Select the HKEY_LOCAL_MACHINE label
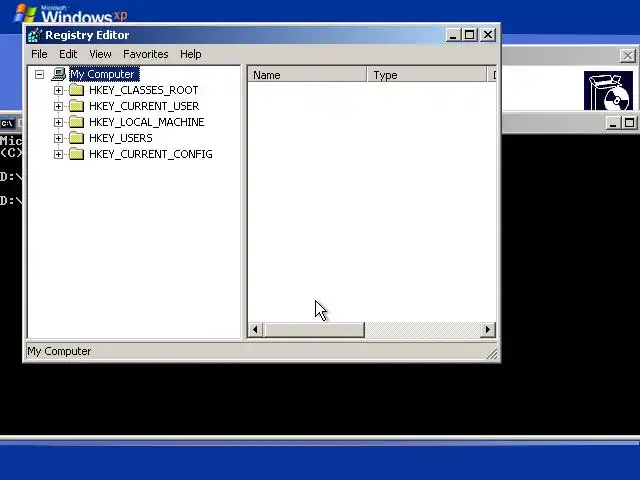This screenshot has width=640, height=480. (x=147, y=122)
